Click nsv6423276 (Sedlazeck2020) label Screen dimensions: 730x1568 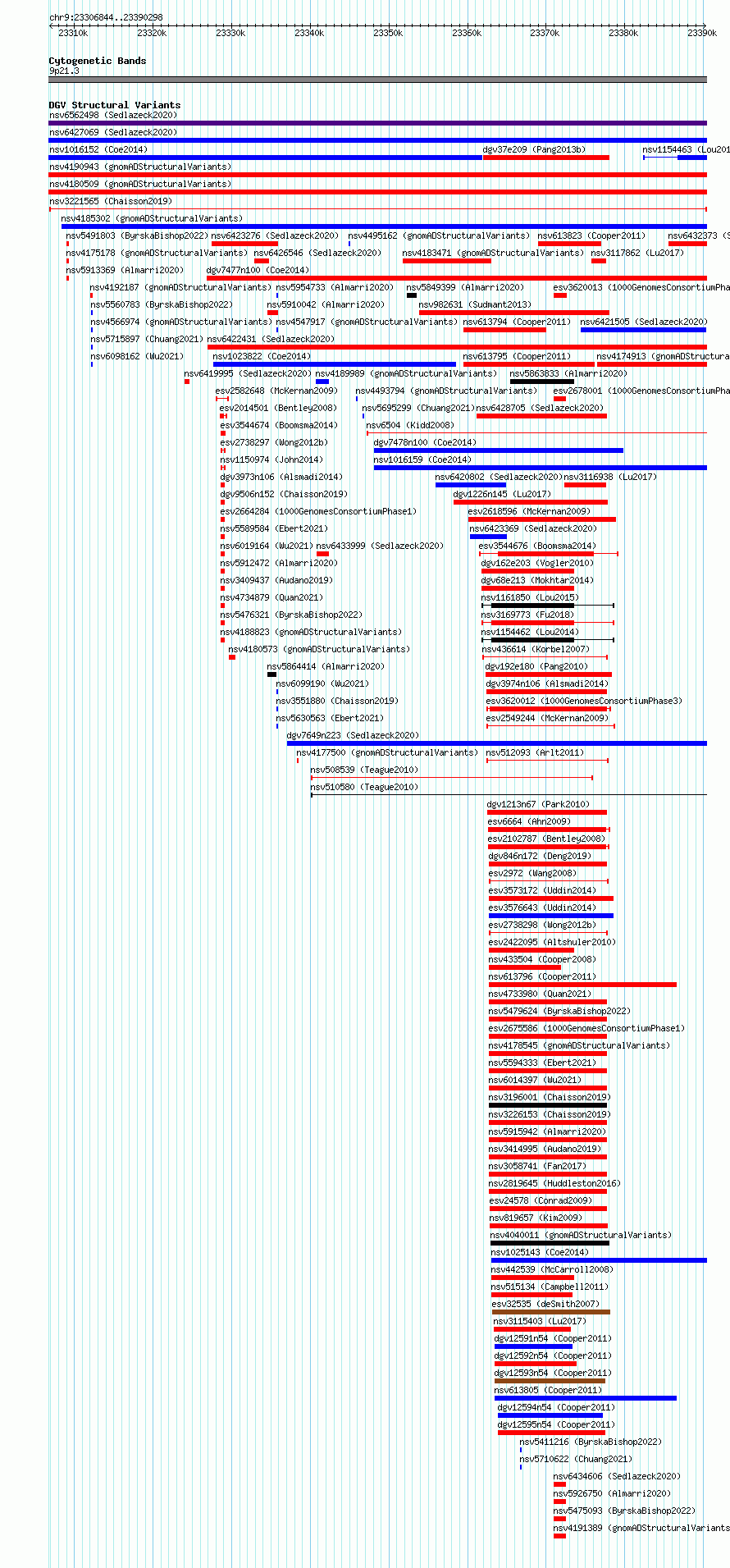click(275, 235)
